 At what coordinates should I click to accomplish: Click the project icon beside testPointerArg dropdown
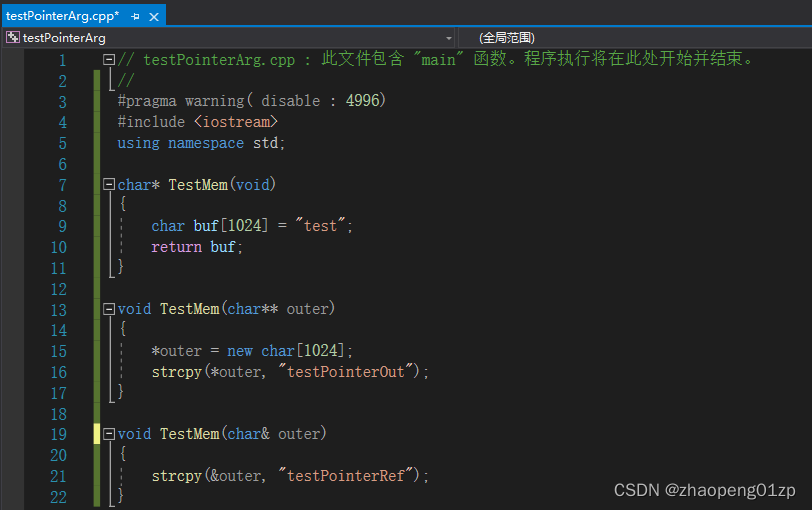point(13,38)
